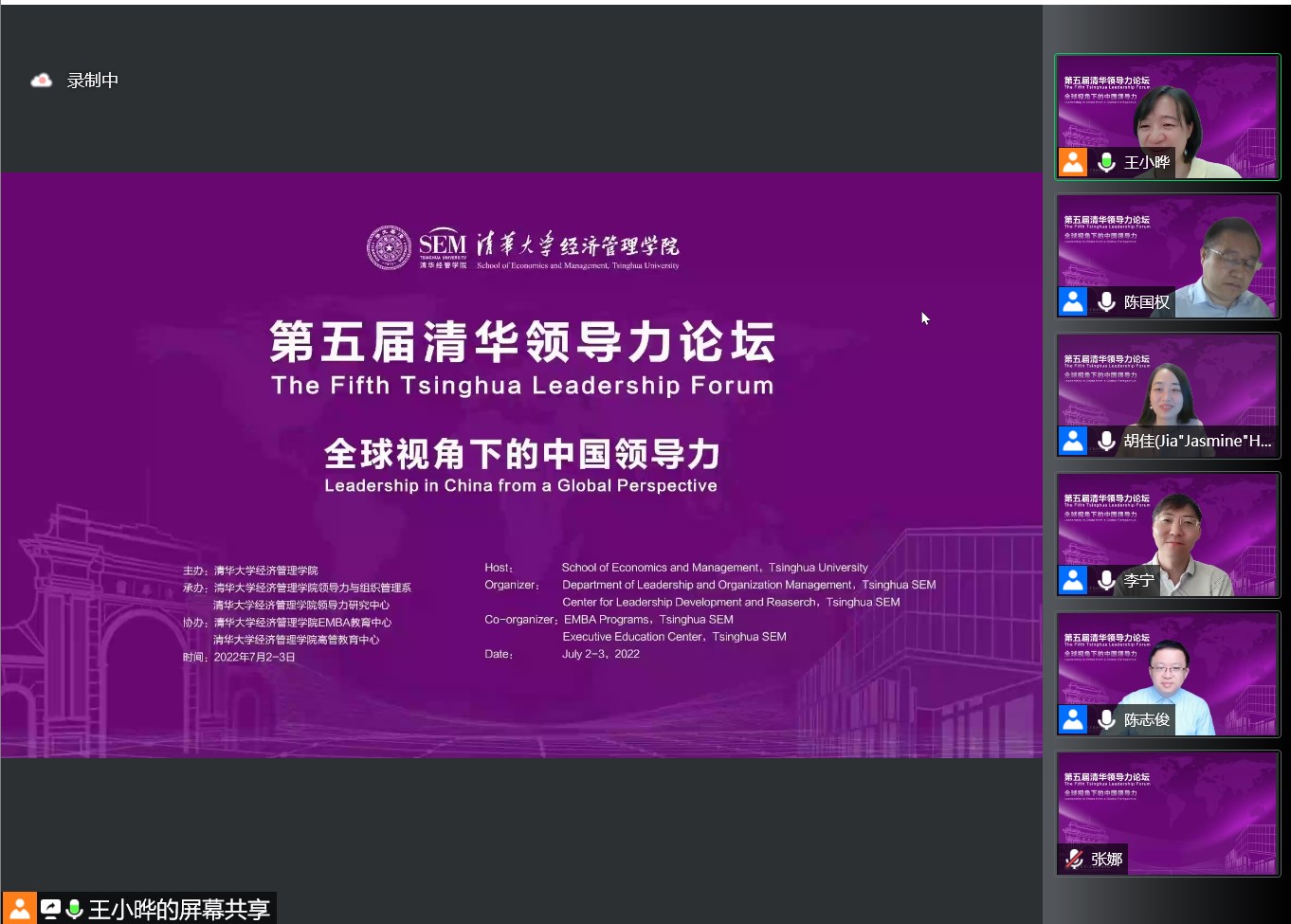Click the muted microphone icon beside 张娜
The height and width of the screenshot is (924, 1291).
pyautogui.click(x=1074, y=859)
